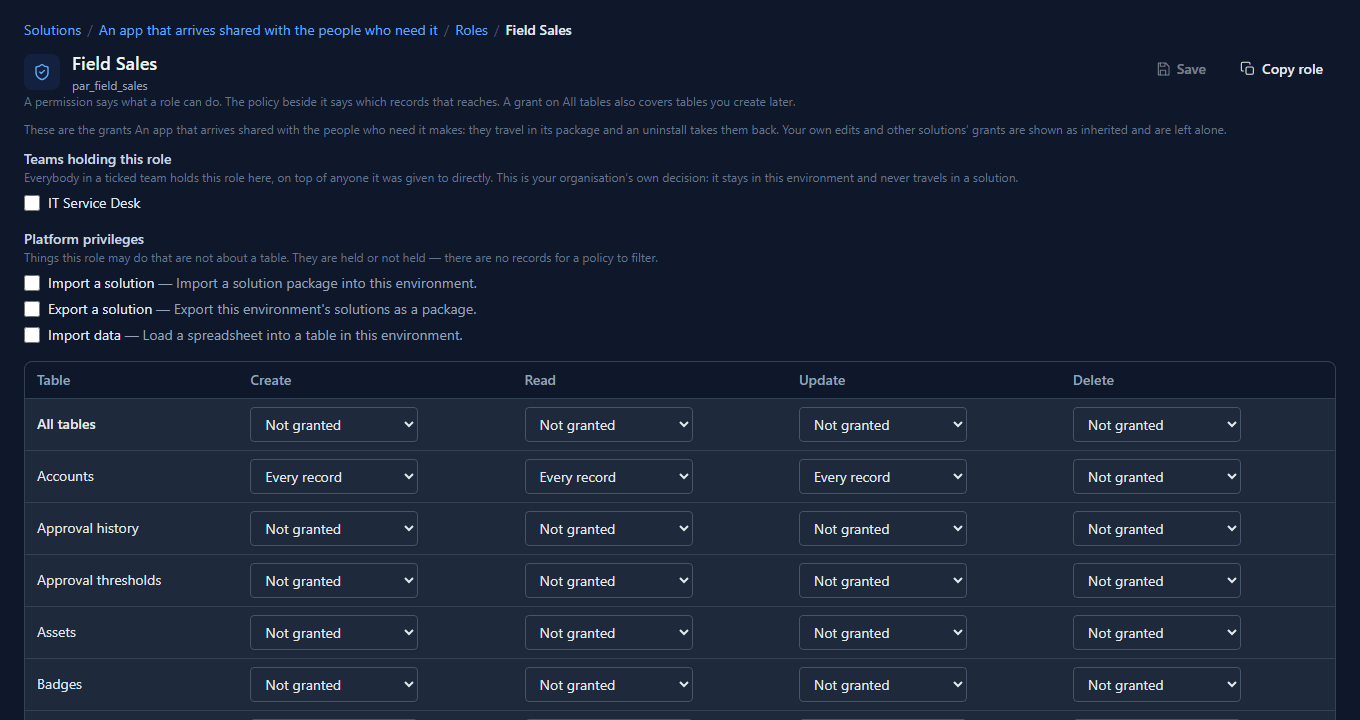Open the Assets Read dropdown
Screen dimensions: 1360x720
608,633
